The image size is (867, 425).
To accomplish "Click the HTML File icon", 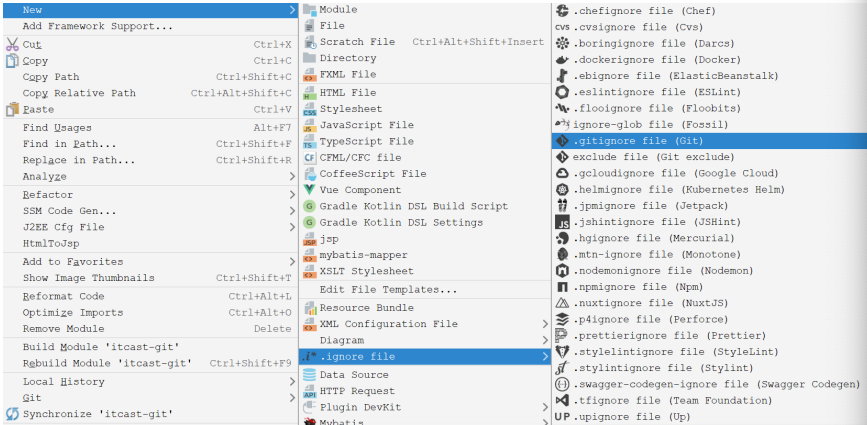I will pos(310,93).
